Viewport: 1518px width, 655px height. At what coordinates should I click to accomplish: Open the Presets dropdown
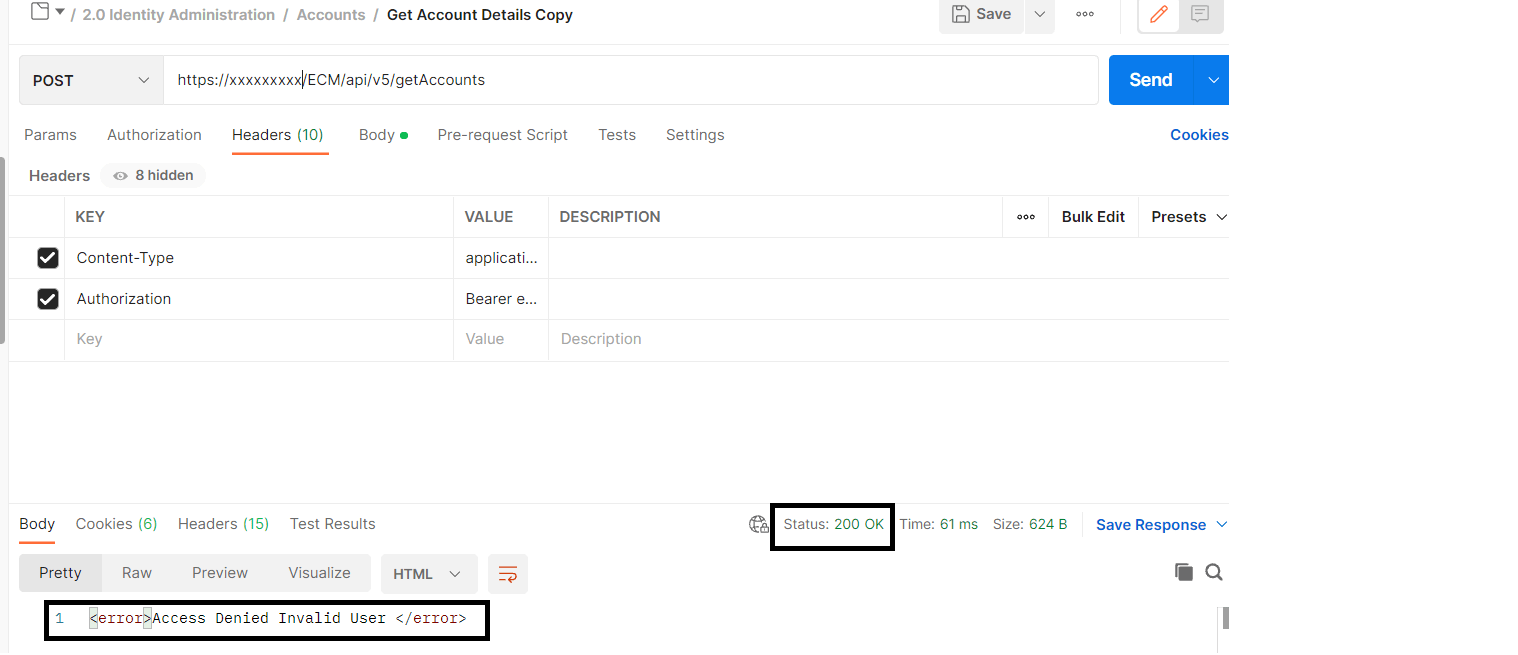(x=1188, y=217)
